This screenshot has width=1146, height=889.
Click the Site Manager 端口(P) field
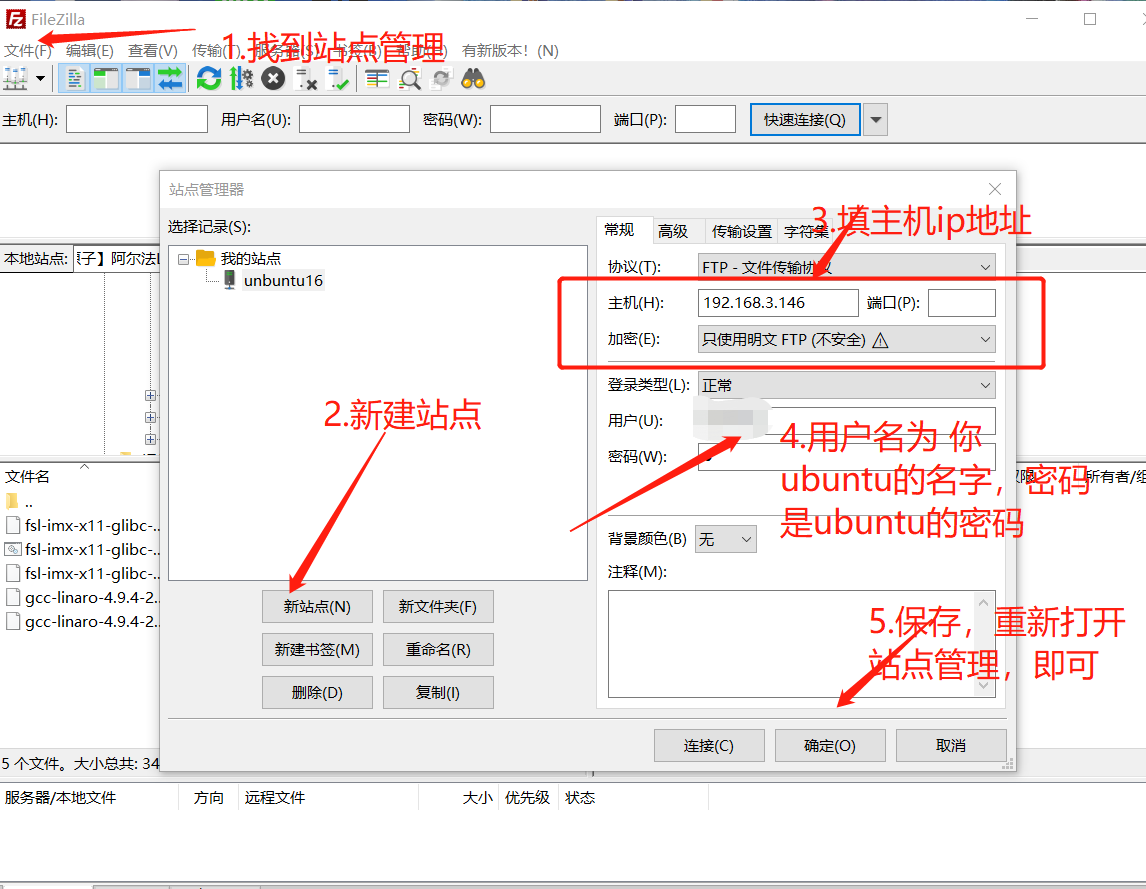point(962,303)
